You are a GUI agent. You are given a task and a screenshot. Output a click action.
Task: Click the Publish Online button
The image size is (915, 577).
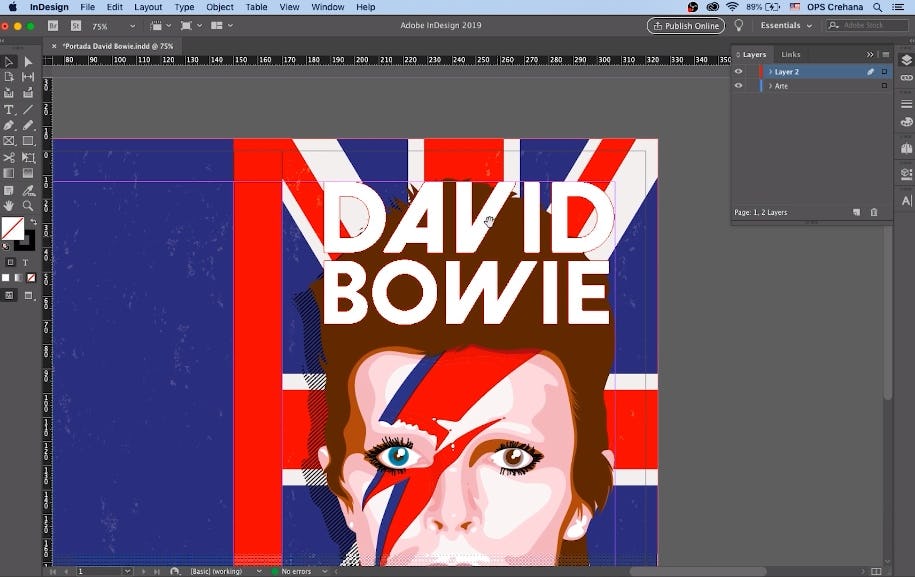pos(685,25)
